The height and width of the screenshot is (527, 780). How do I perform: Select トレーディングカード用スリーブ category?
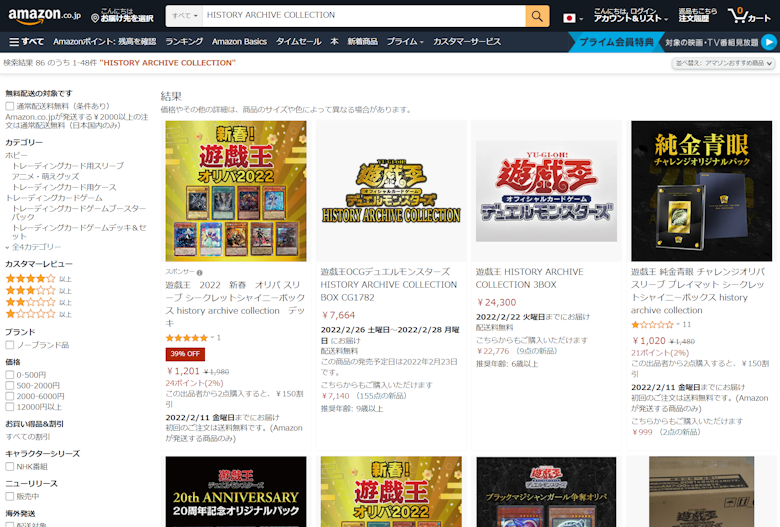(x=68, y=166)
